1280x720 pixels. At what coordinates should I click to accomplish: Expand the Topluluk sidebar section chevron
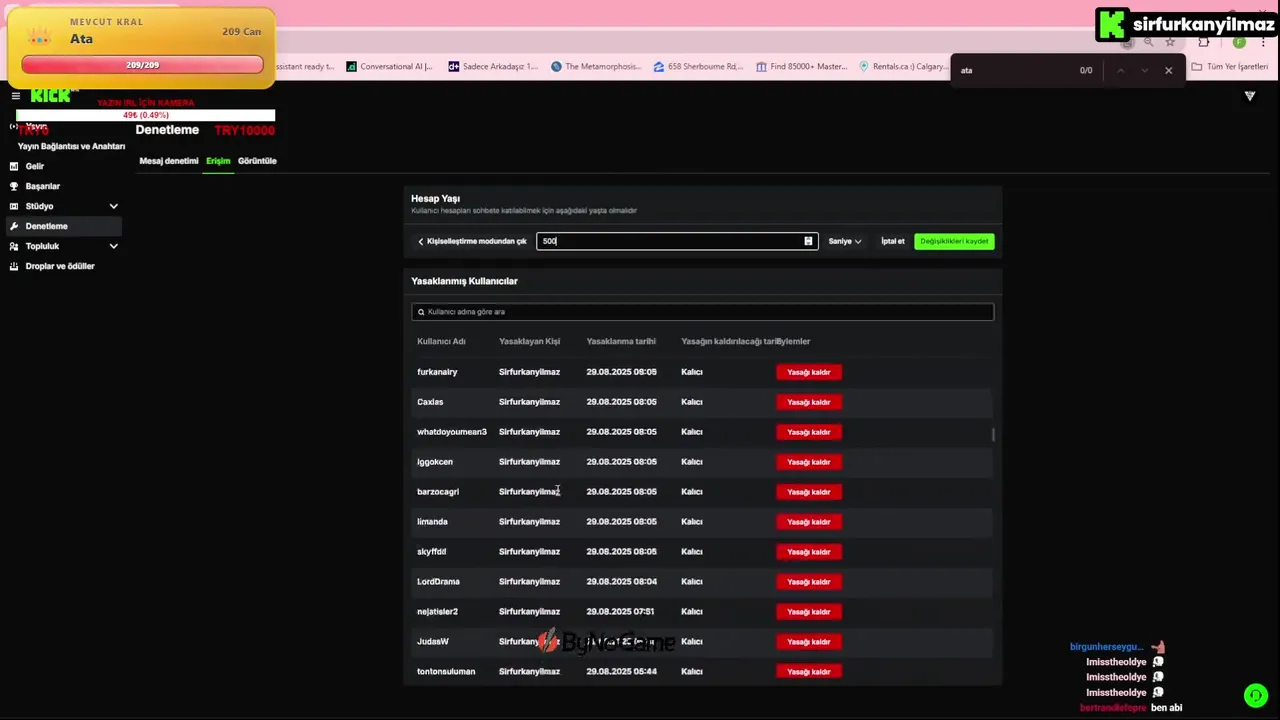(113, 246)
